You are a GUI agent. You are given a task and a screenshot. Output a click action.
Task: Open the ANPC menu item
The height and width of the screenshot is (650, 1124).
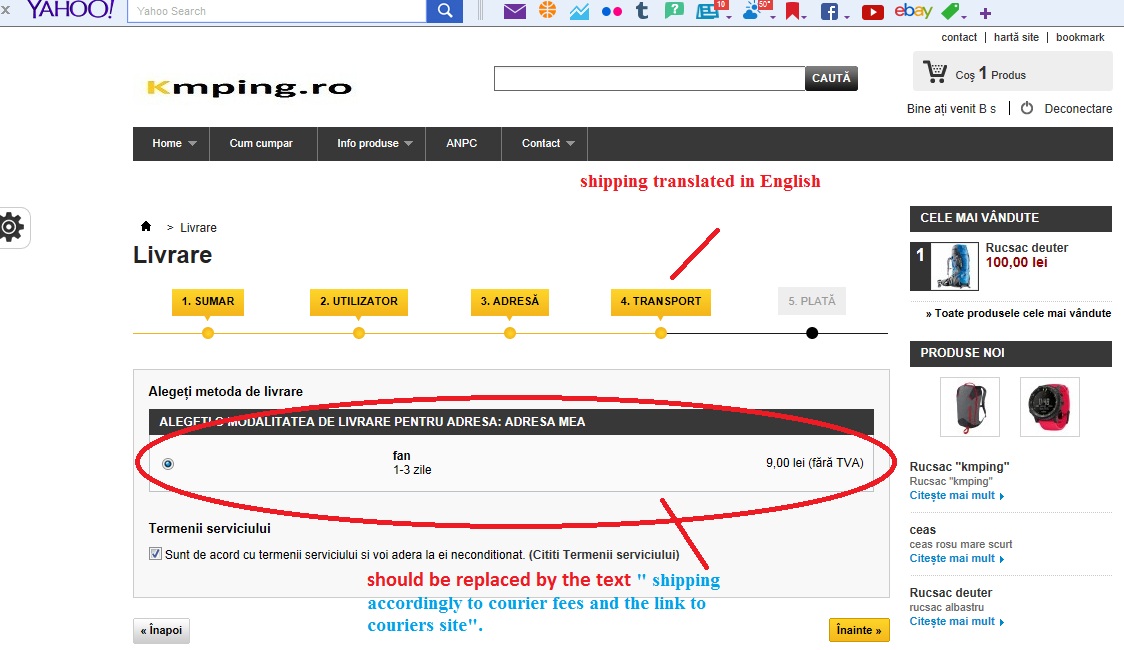(462, 143)
